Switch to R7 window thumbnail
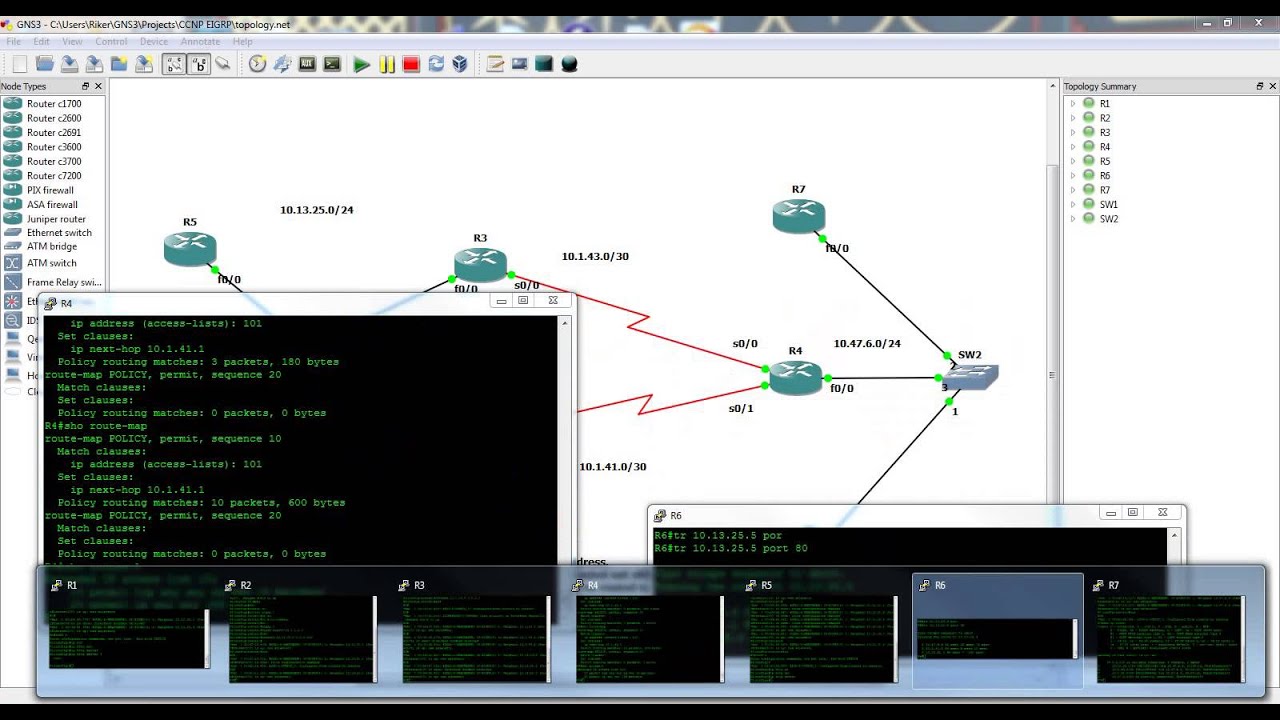1280x720 pixels. click(1171, 630)
